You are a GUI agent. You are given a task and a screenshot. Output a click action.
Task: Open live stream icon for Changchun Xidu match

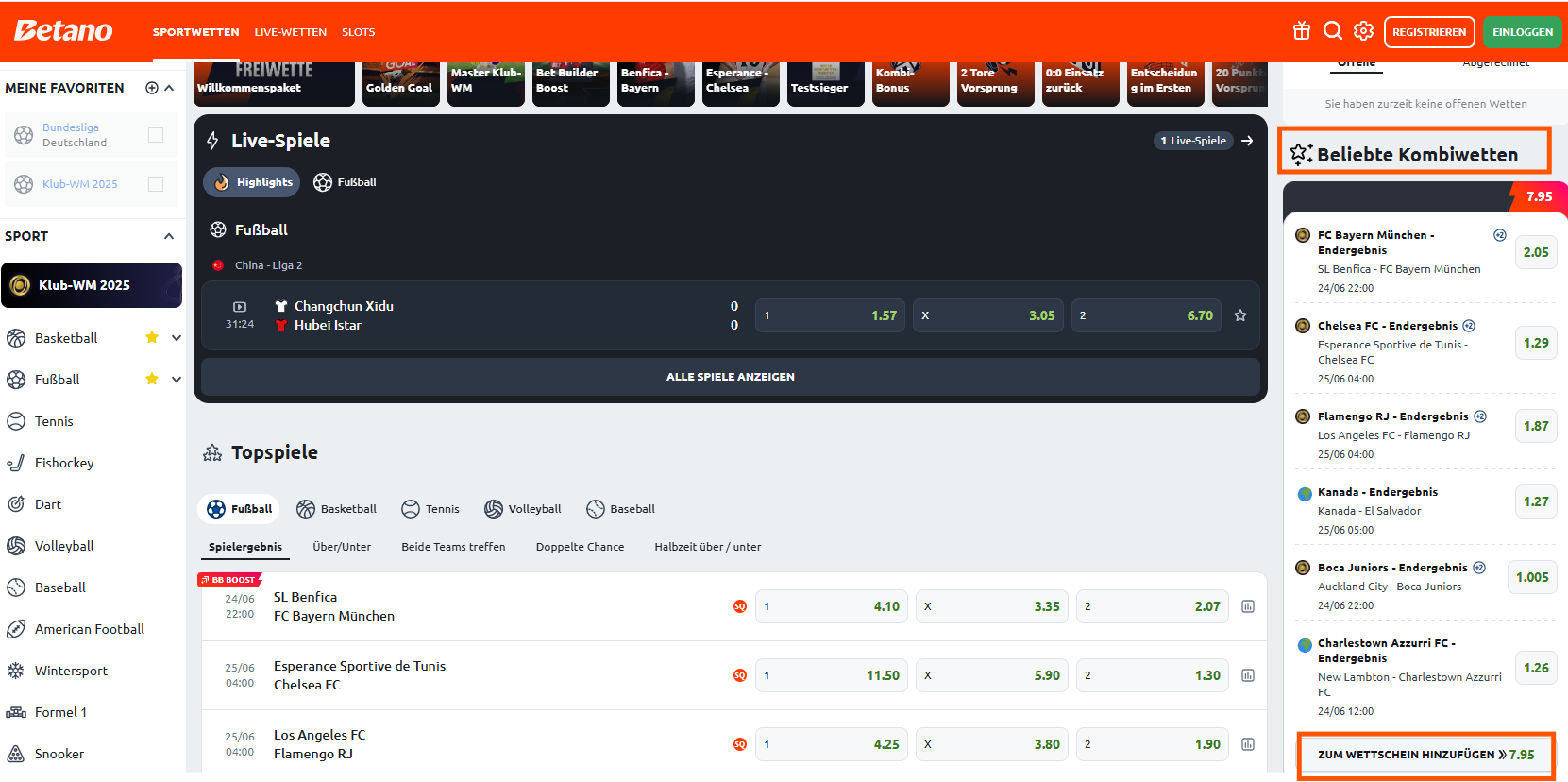click(240, 307)
